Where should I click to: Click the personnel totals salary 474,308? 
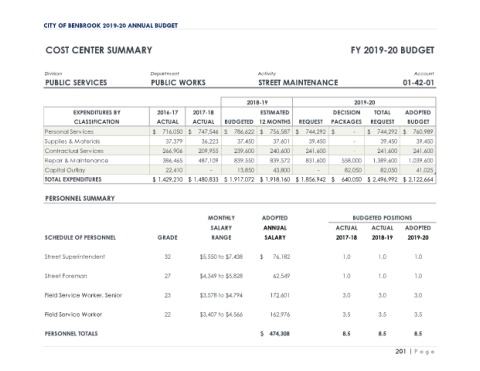[280, 334]
